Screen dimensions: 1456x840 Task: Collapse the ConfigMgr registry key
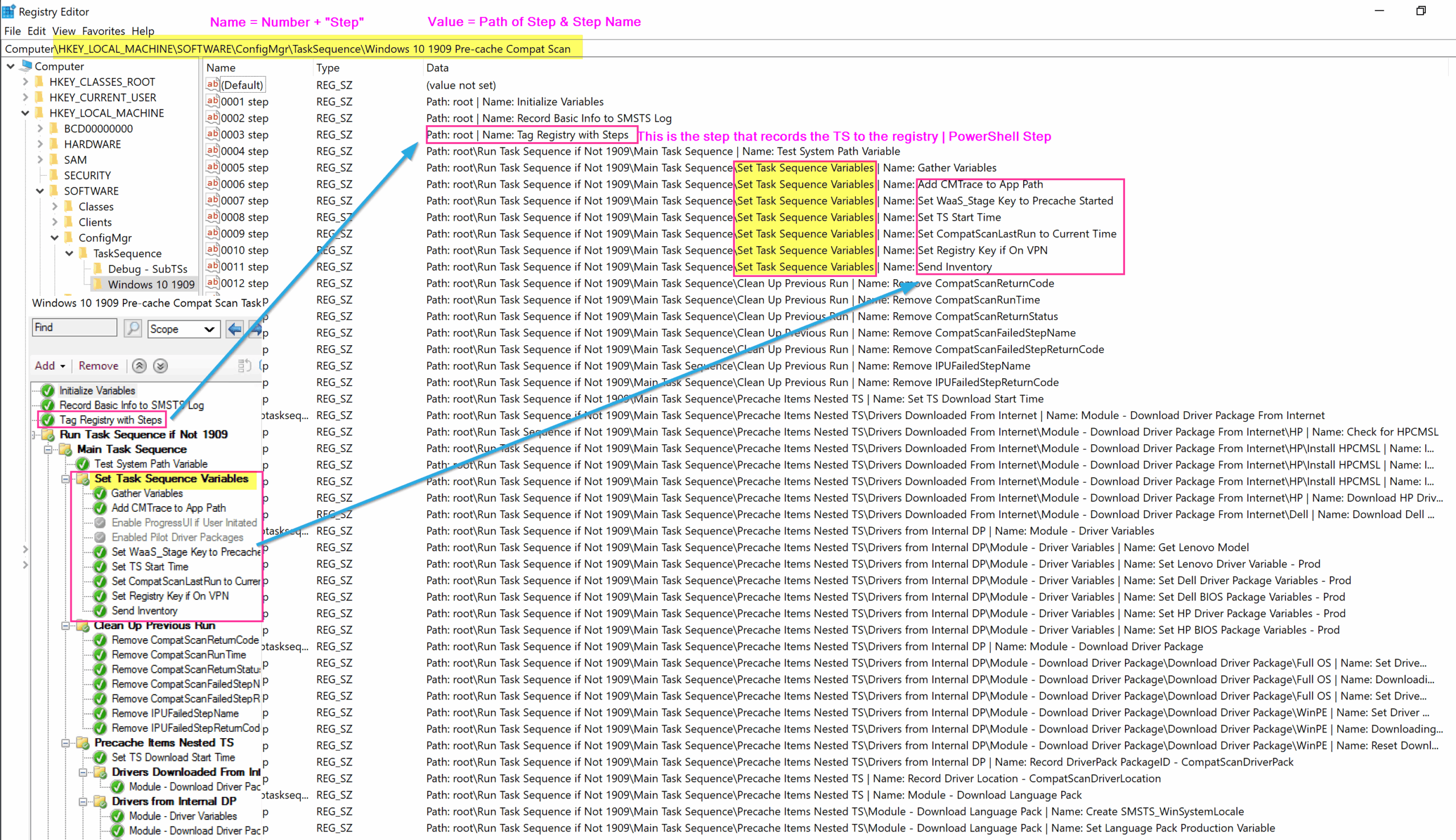coord(54,238)
